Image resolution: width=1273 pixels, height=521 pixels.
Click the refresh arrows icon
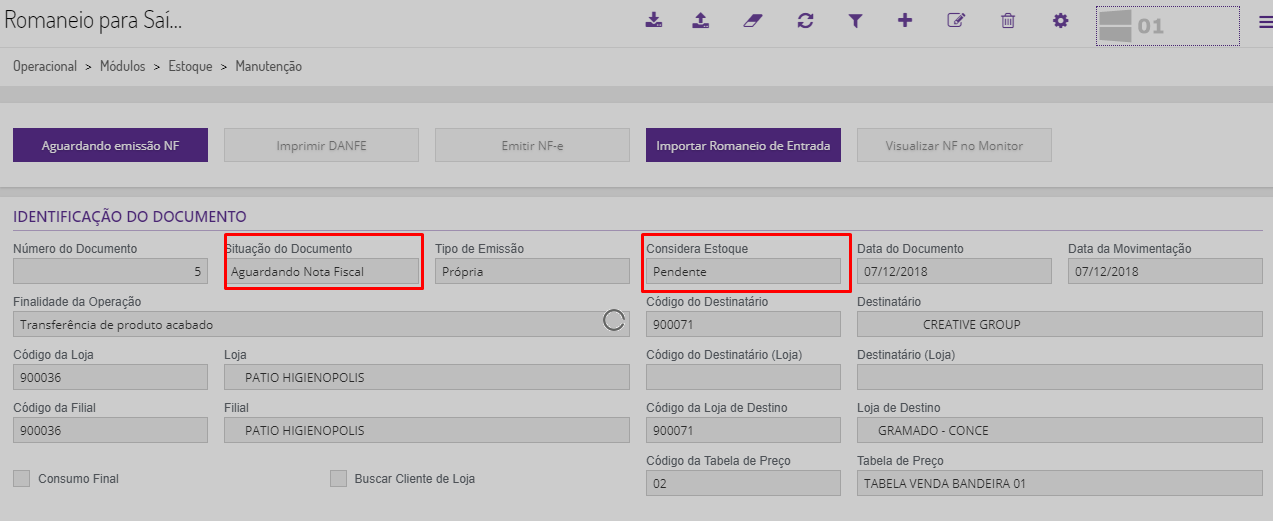pos(805,20)
